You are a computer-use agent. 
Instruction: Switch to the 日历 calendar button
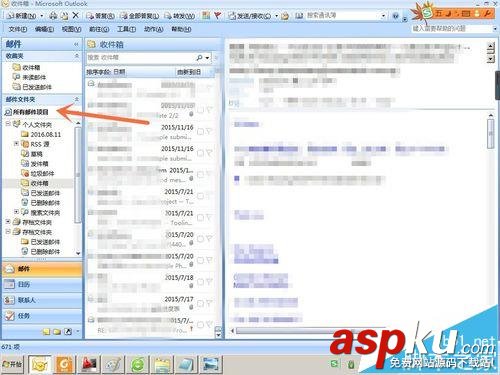[x=42, y=284]
